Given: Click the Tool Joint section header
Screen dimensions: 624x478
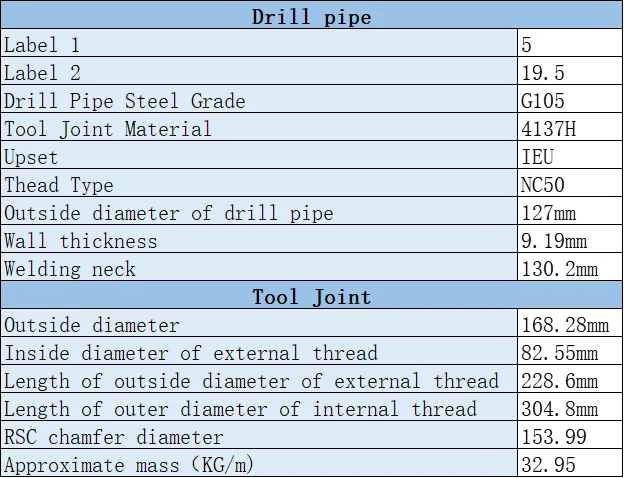Looking at the screenshot, I should coord(312,295).
